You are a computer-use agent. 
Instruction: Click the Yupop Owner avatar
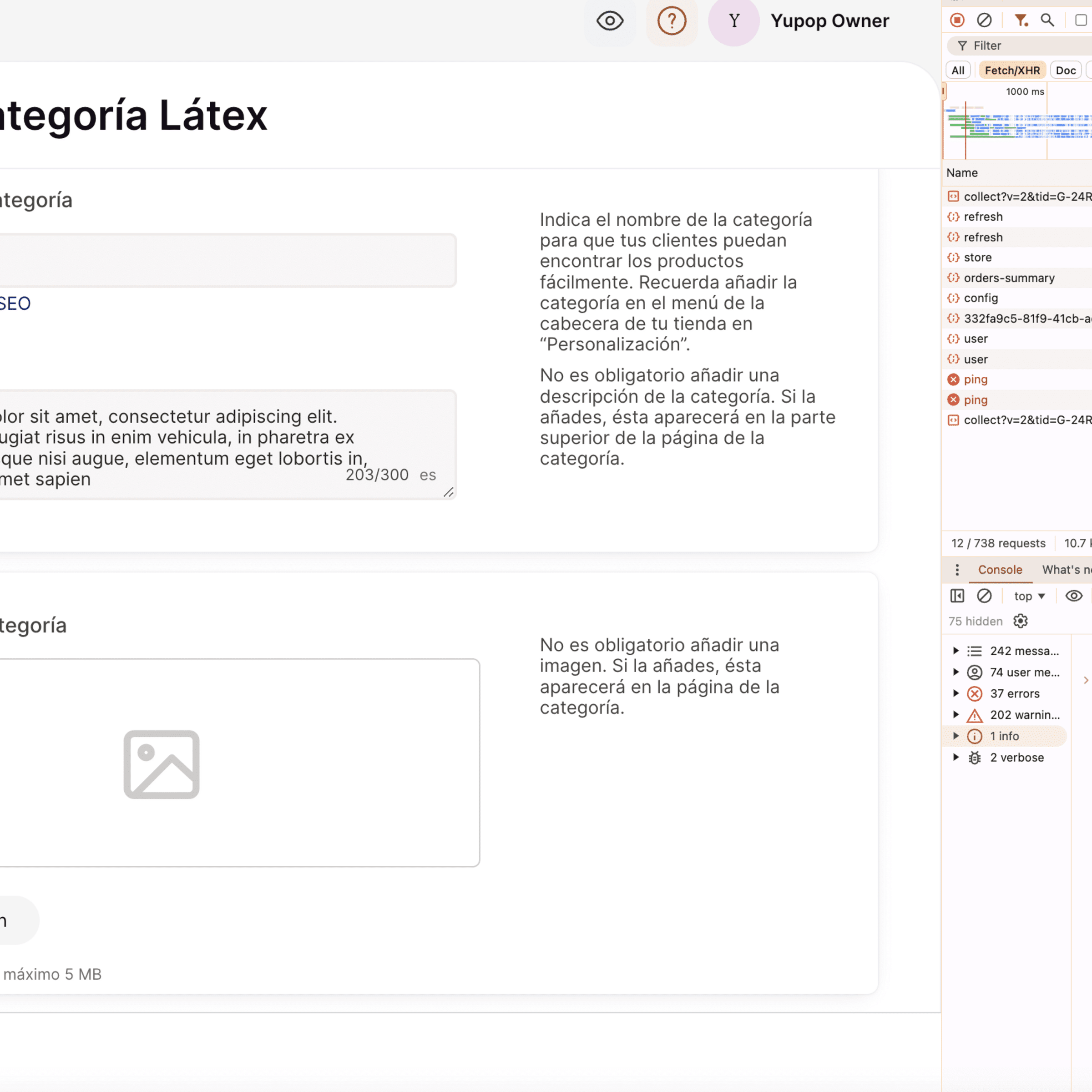[733, 21]
